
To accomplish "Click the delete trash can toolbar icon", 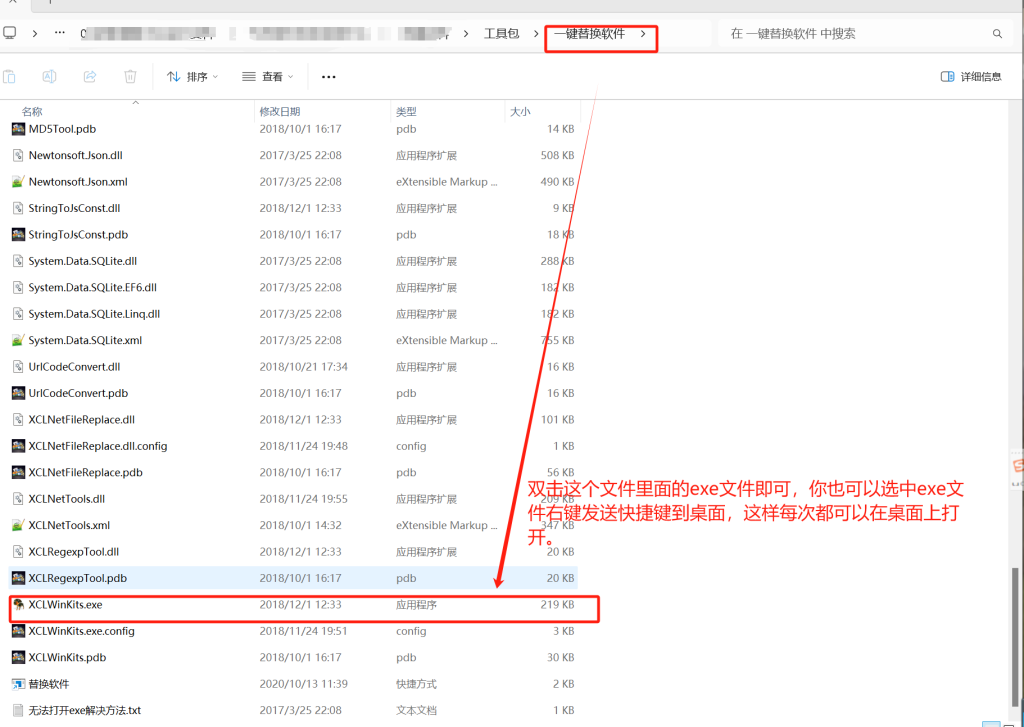I will [x=130, y=77].
